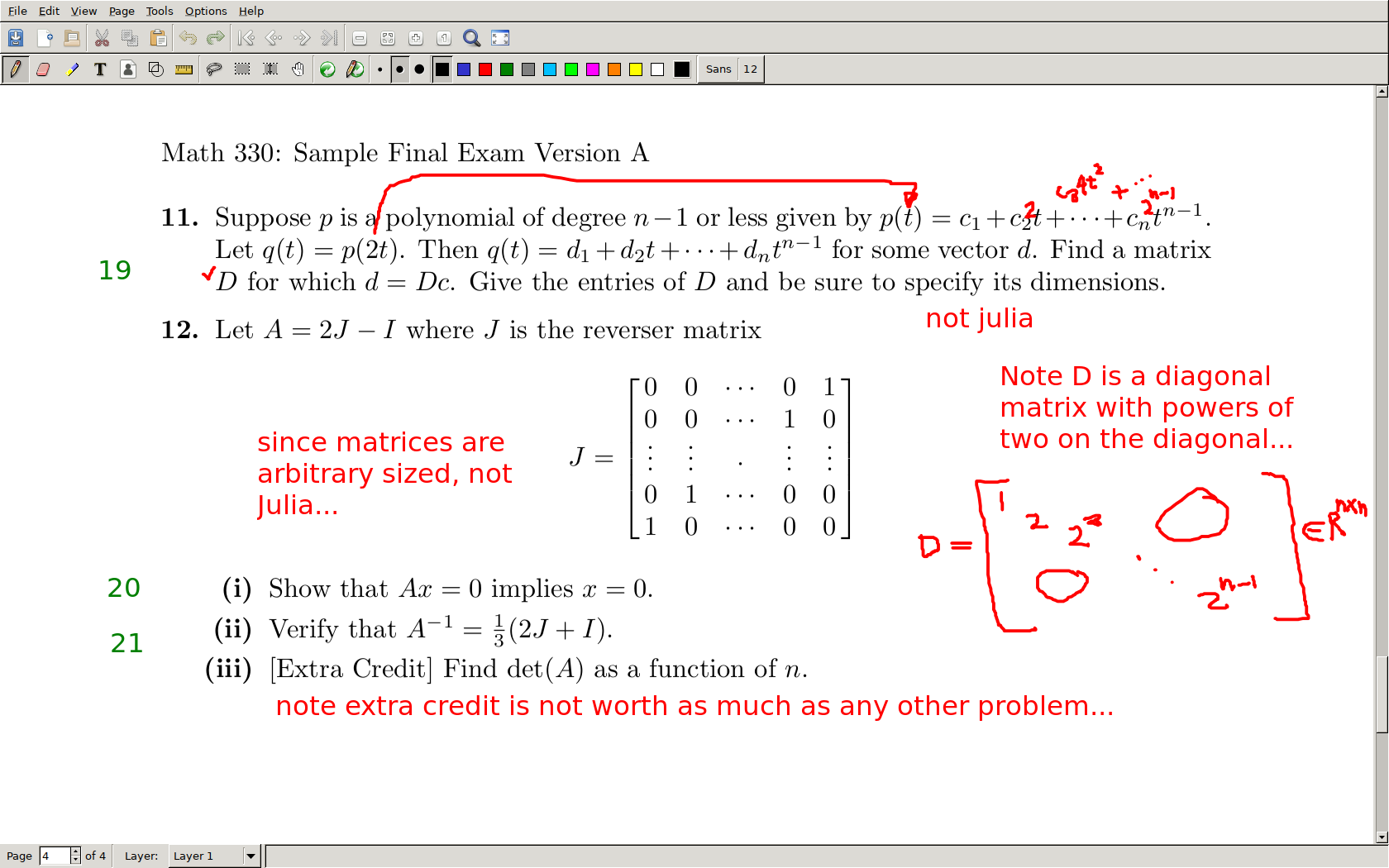Viewport: 1389px width, 868px height.
Task: Go to the first page
Action: point(246,38)
